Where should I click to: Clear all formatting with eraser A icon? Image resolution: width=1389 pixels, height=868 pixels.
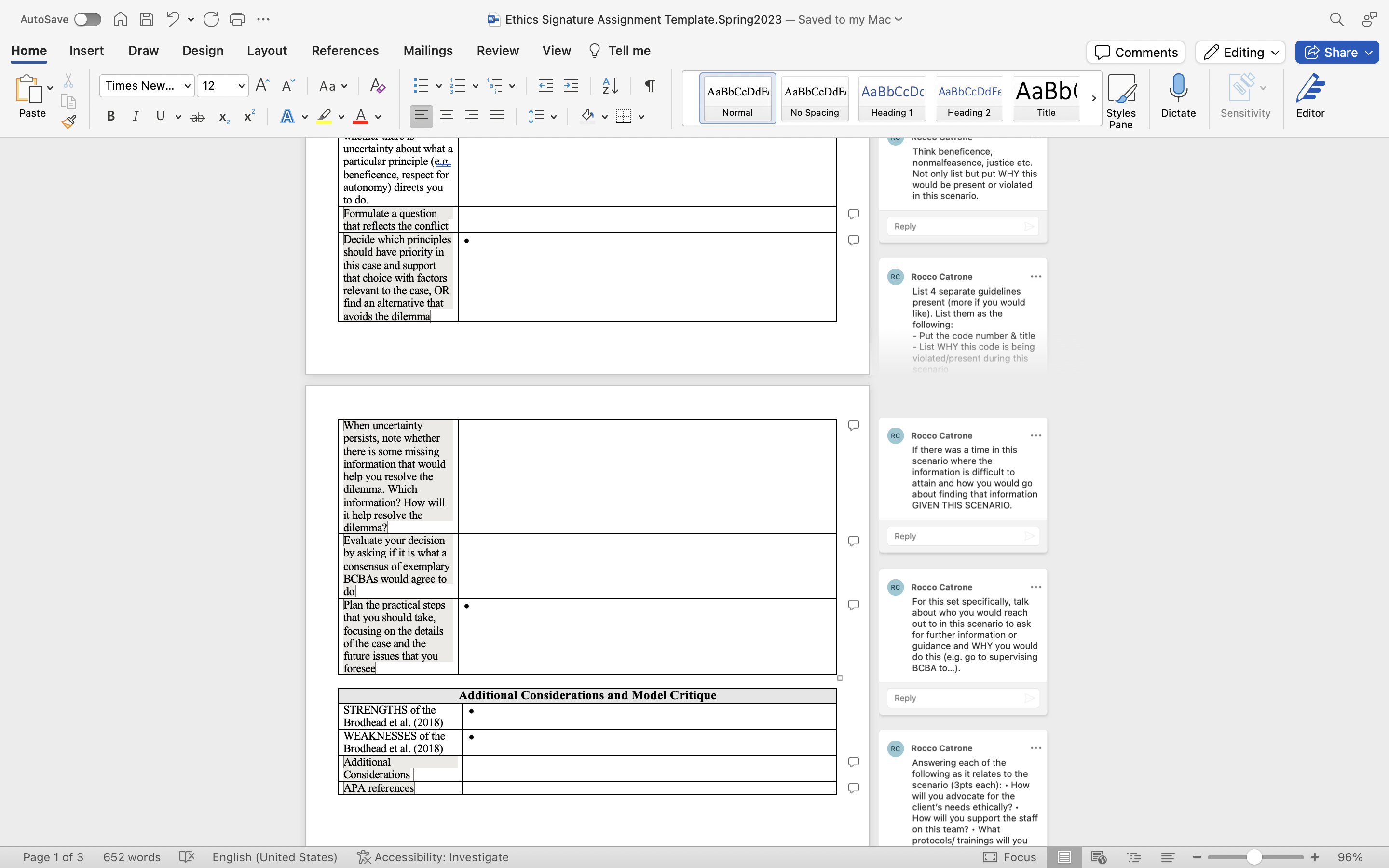[x=377, y=85]
